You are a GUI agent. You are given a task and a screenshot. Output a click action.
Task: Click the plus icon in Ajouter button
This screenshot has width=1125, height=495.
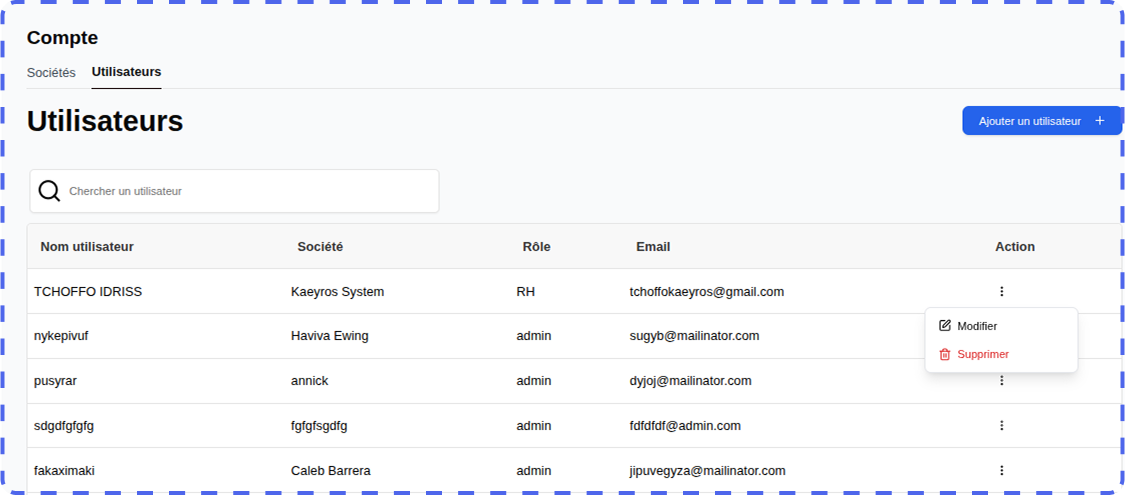click(1100, 121)
